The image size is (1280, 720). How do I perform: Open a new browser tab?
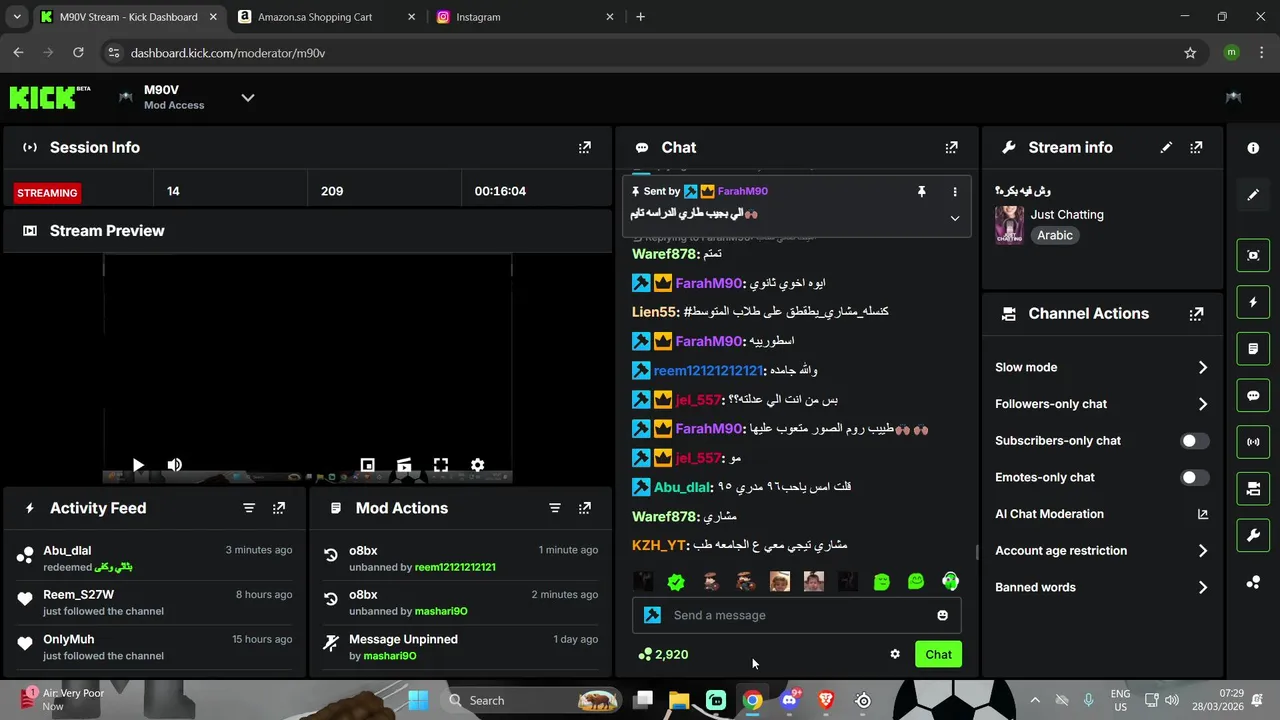tap(641, 17)
